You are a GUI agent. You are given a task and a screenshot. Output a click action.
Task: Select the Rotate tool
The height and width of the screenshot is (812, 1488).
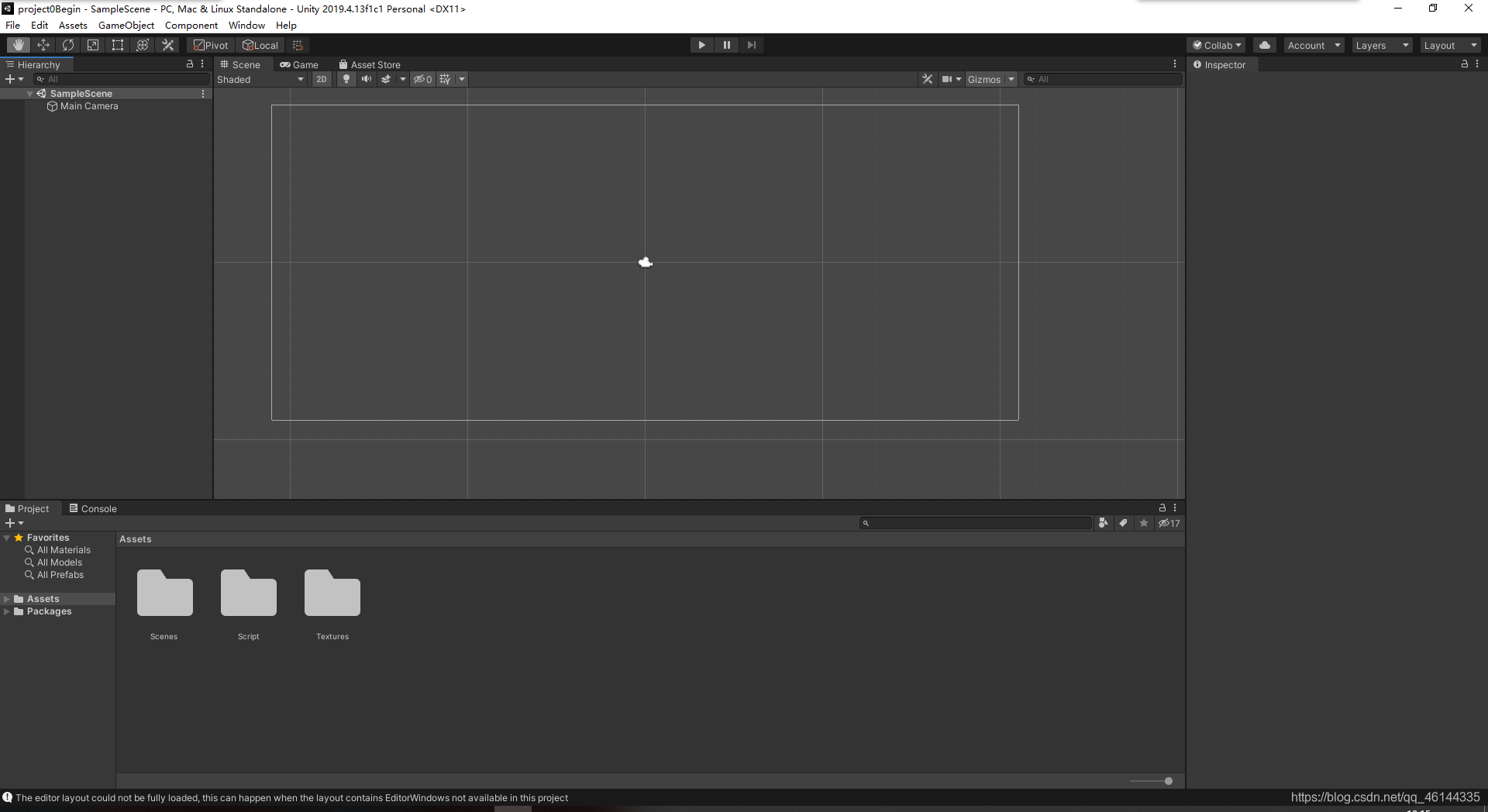(68, 45)
